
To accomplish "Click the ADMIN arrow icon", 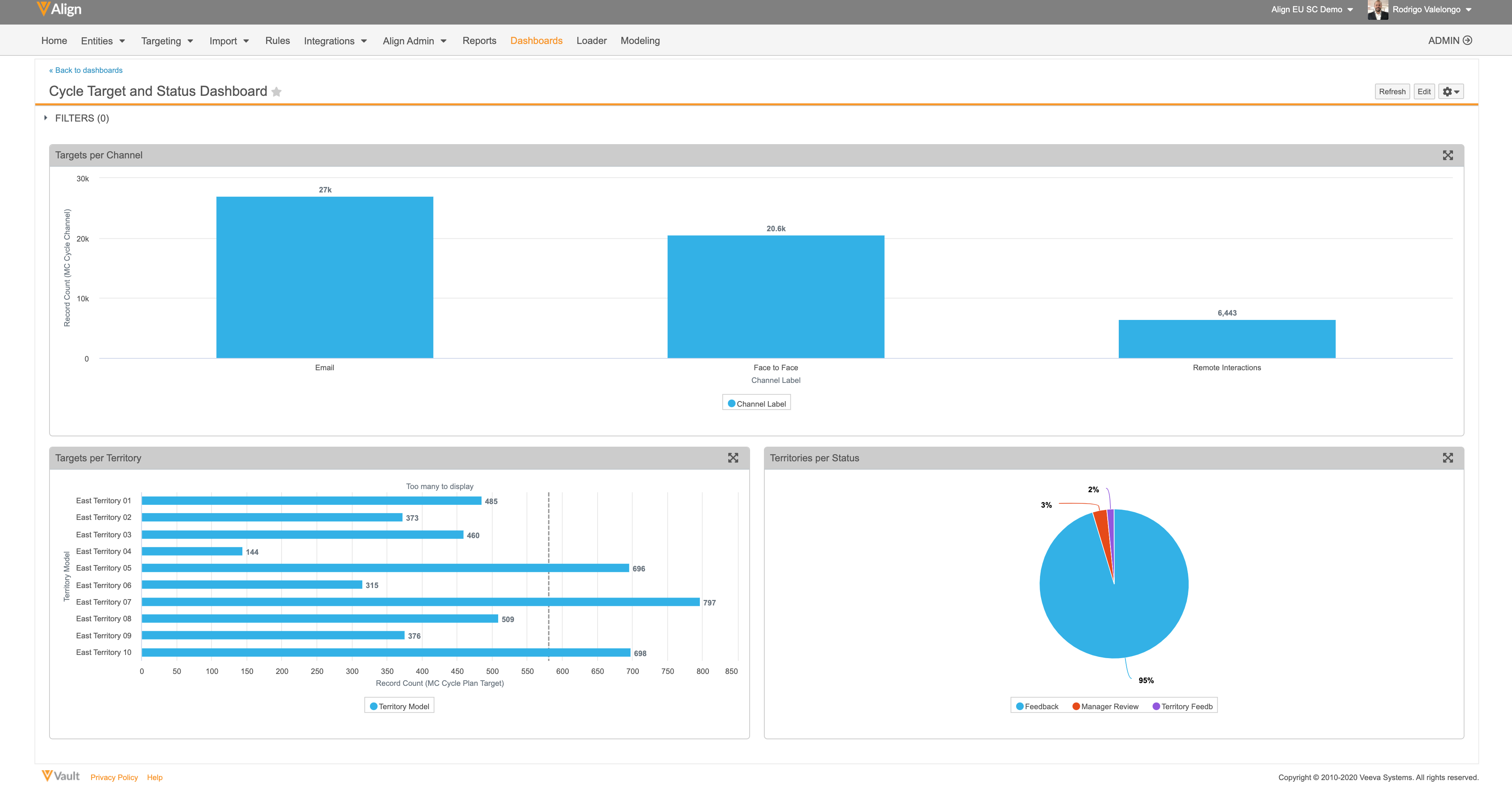I will point(1467,40).
